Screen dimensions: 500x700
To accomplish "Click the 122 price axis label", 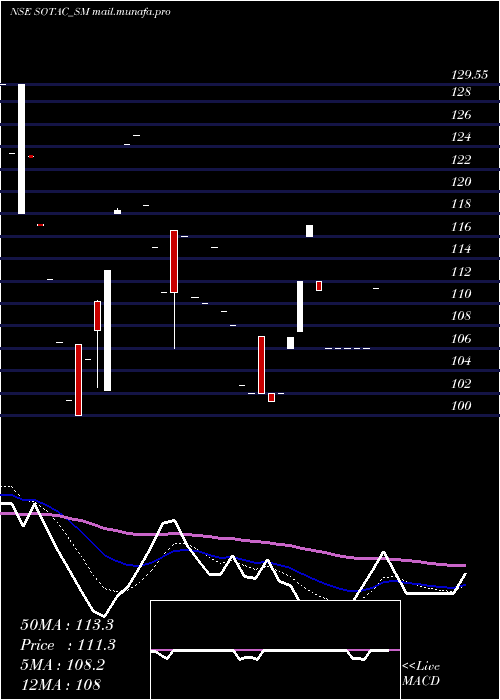I will tap(461, 159).
